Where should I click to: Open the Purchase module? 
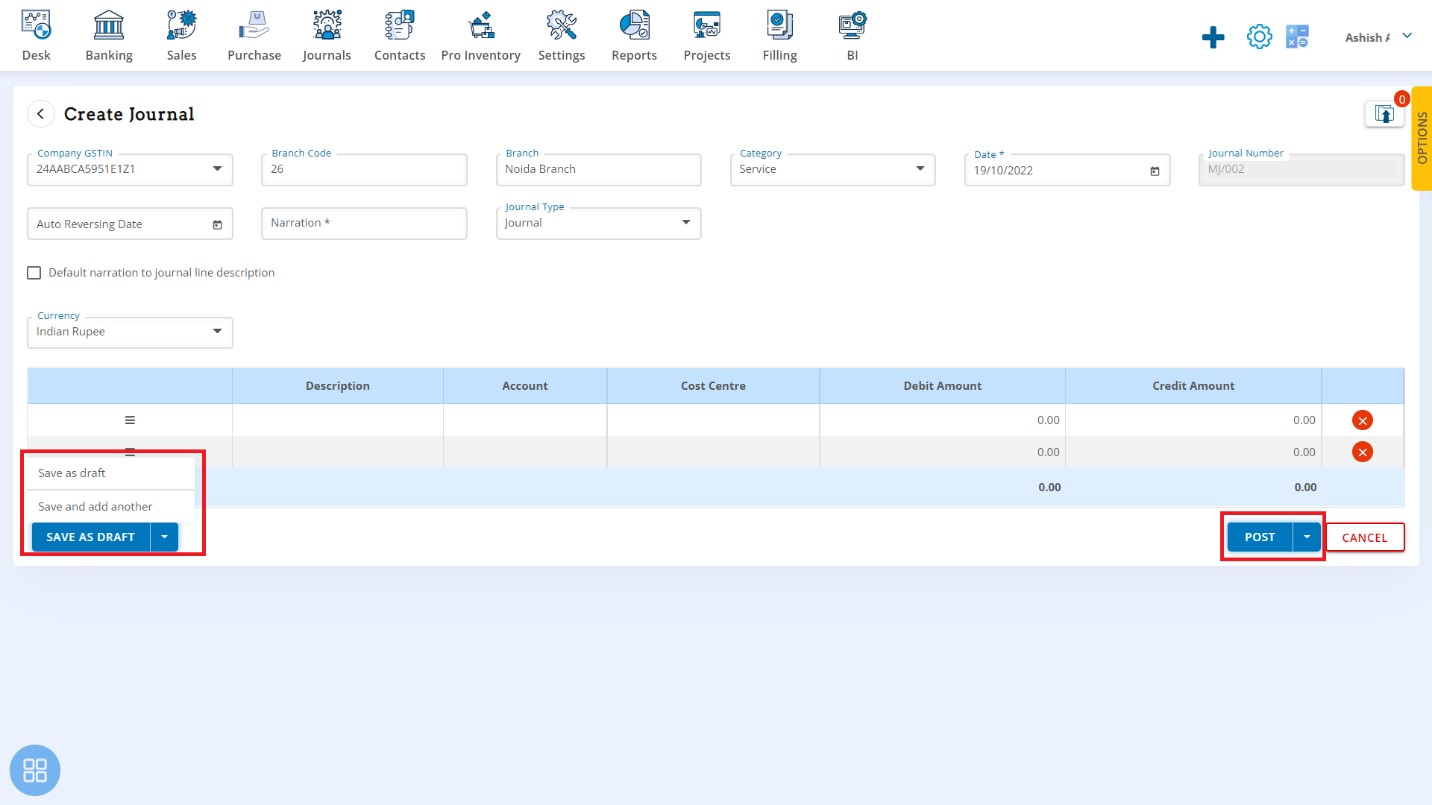click(254, 36)
